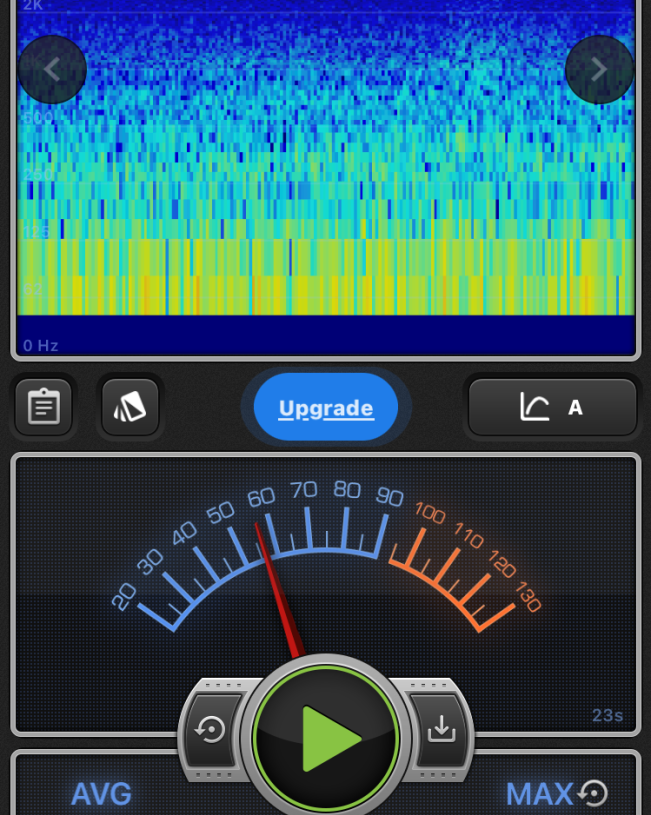651x815 pixels.
Task: Tap the MAX label
Action: click(x=539, y=794)
